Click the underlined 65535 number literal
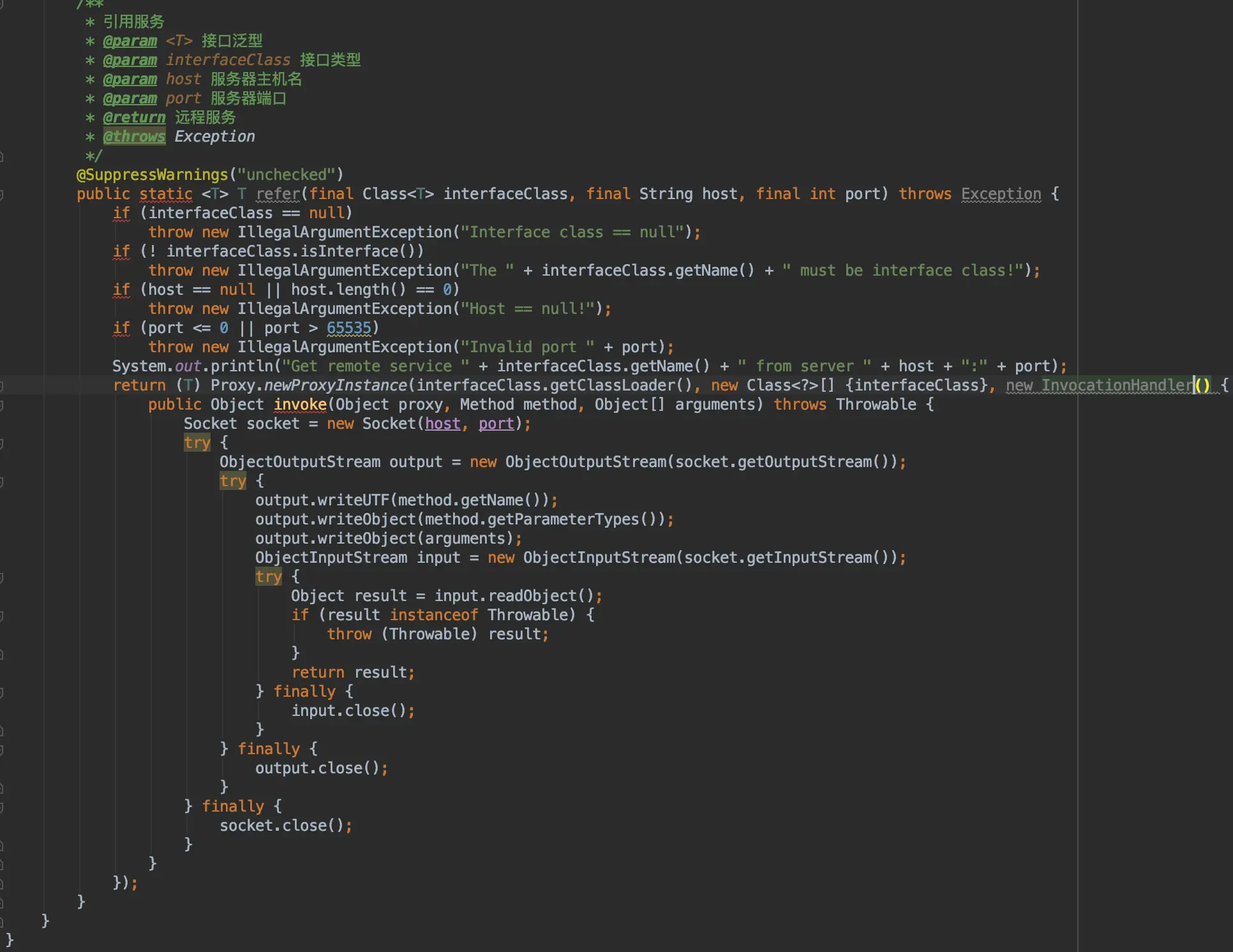This screenshot has width=1233, height=952. pos(348,328)
